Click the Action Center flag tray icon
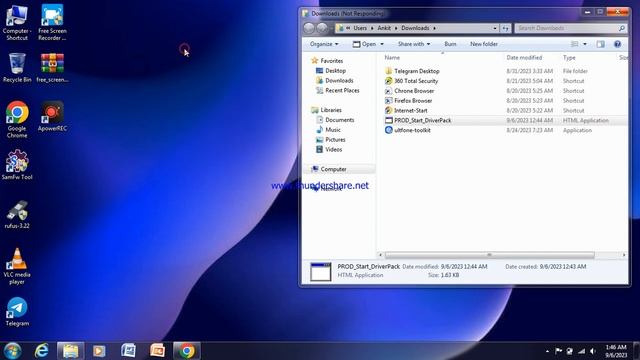 [558, 351]
